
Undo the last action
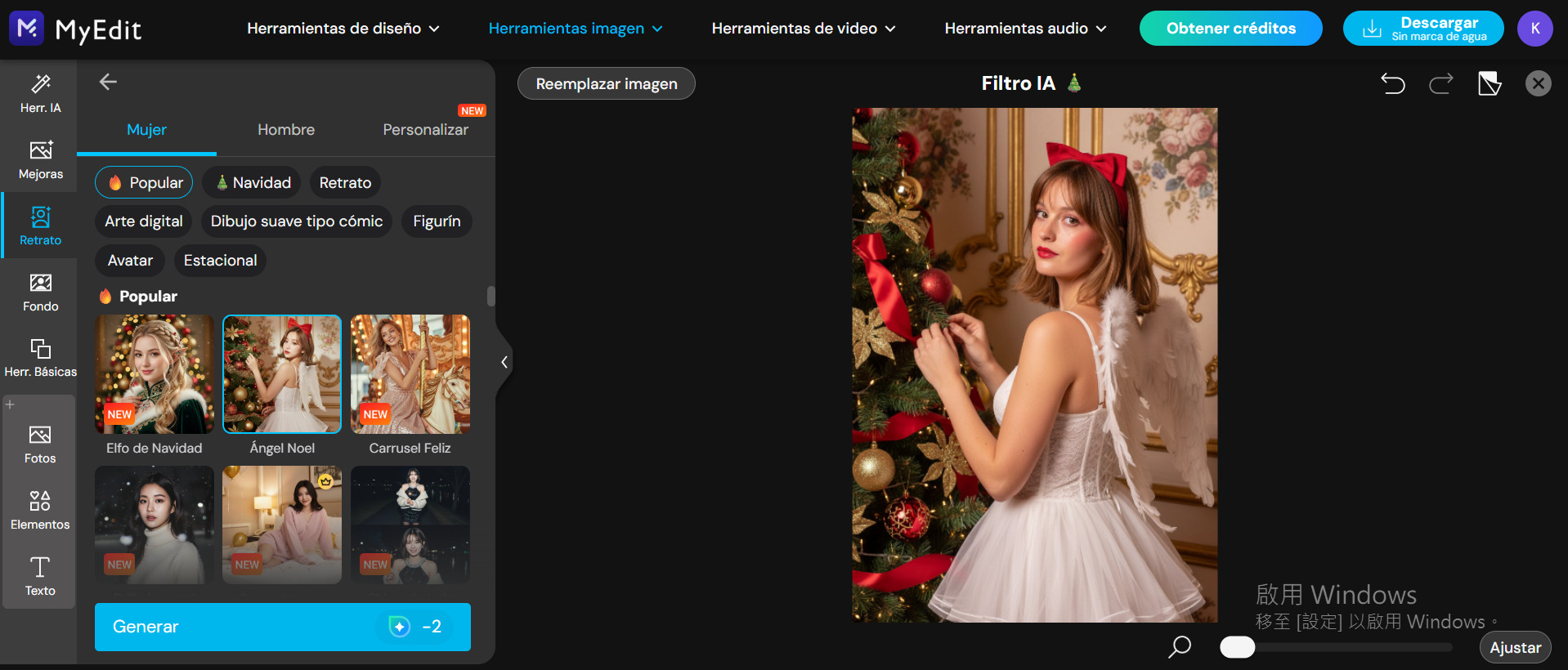[x=1393, y=83]
